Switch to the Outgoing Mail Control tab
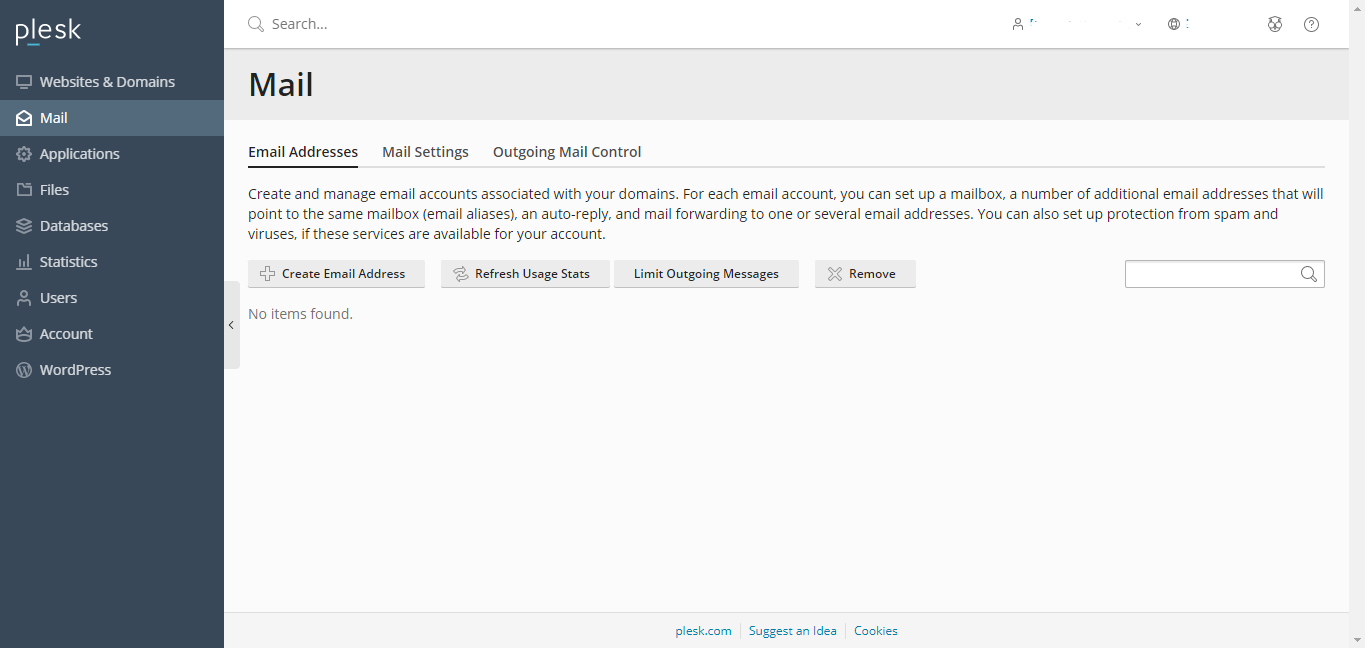 click(567, 152)
